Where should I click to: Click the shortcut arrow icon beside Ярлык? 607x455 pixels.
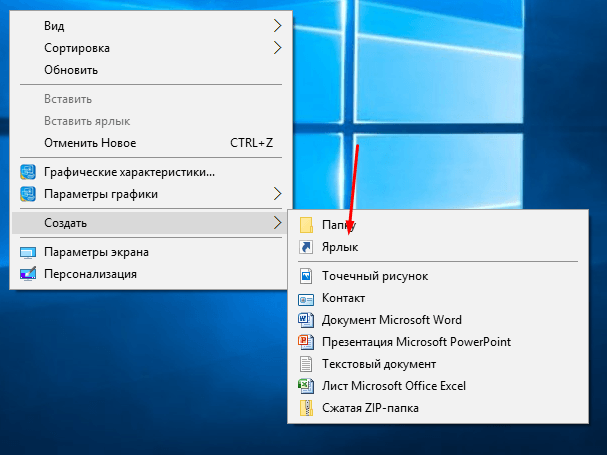pyautogui.click(x=306, y=247)
